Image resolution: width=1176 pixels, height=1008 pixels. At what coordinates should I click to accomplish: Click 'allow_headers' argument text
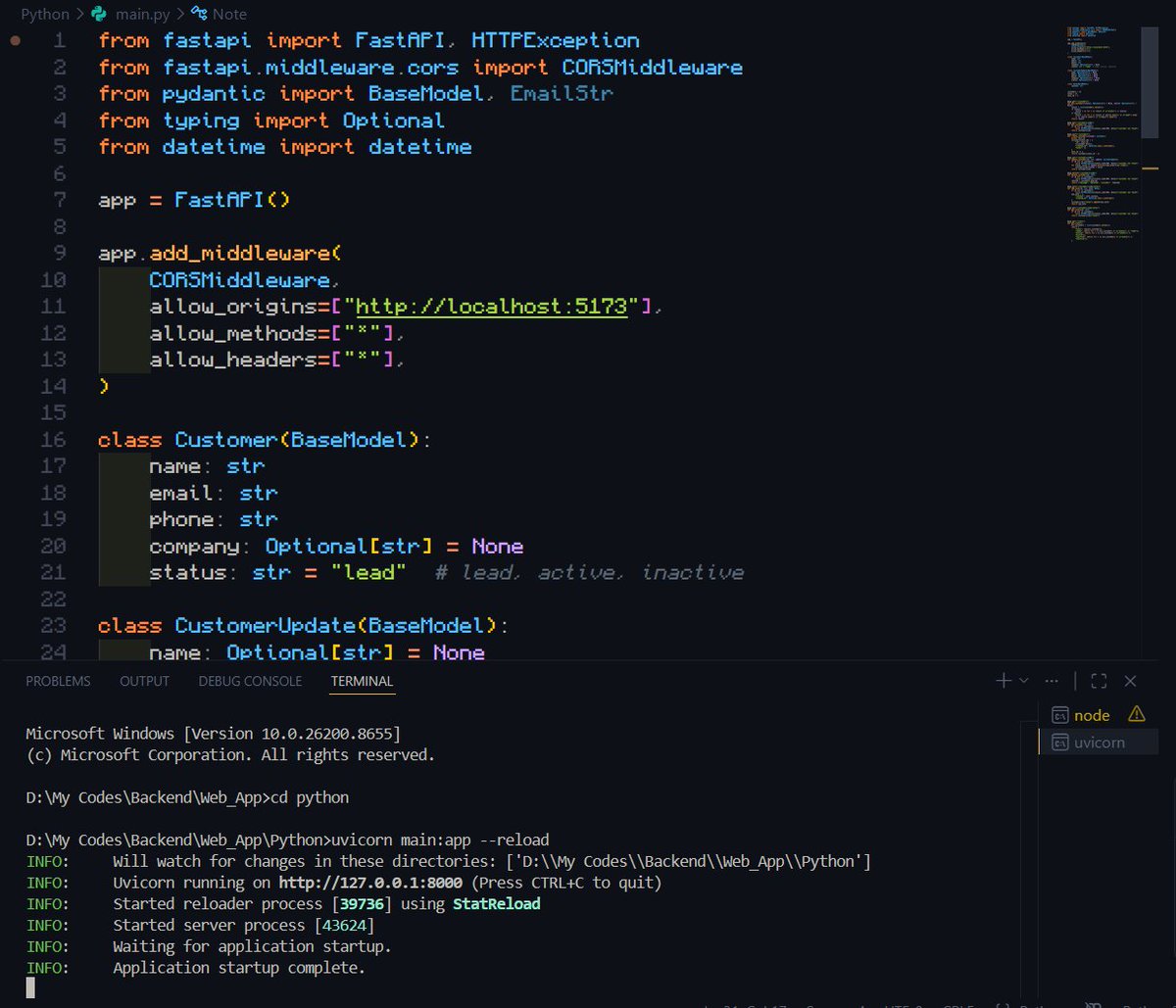(x=233, y=360)
